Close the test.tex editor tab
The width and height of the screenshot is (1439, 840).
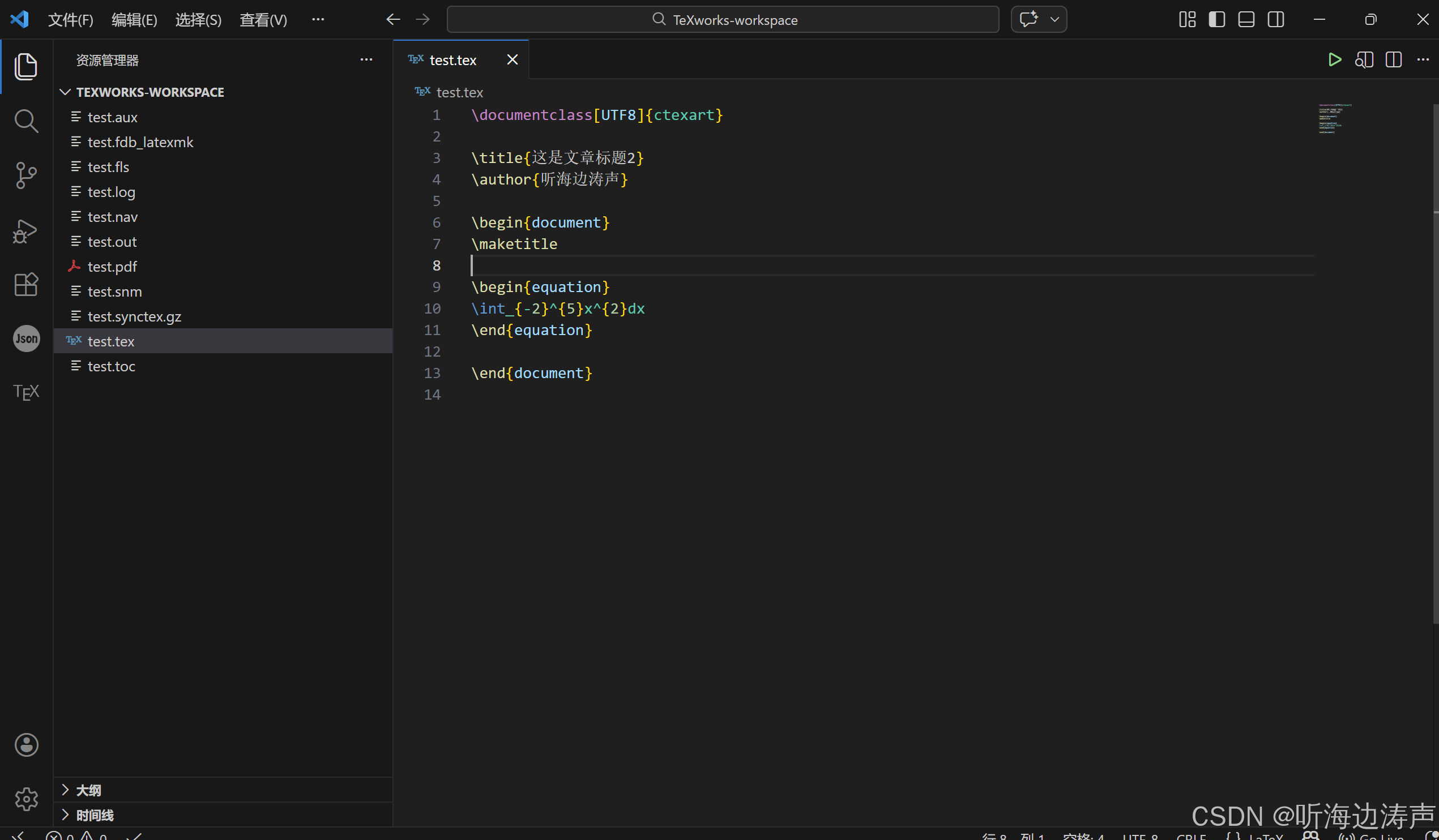click(512, 59)
